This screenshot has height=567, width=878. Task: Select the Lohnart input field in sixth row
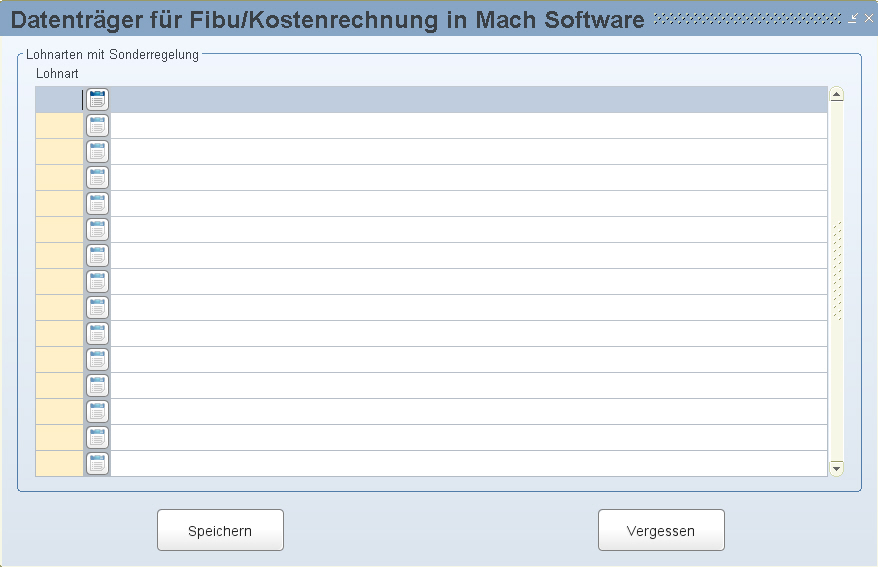[x=59, y=230]
